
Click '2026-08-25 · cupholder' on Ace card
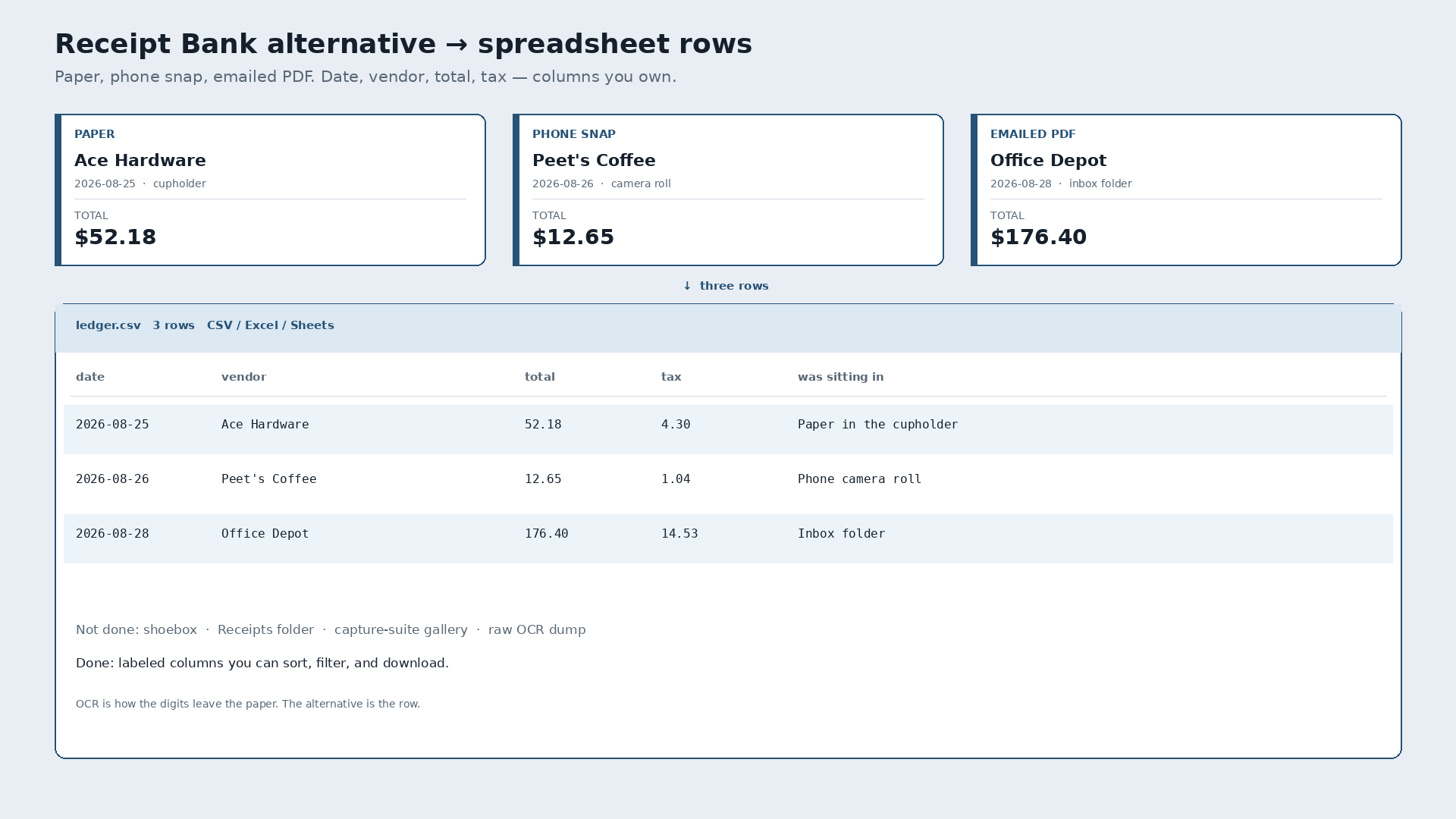pos(140,184)
